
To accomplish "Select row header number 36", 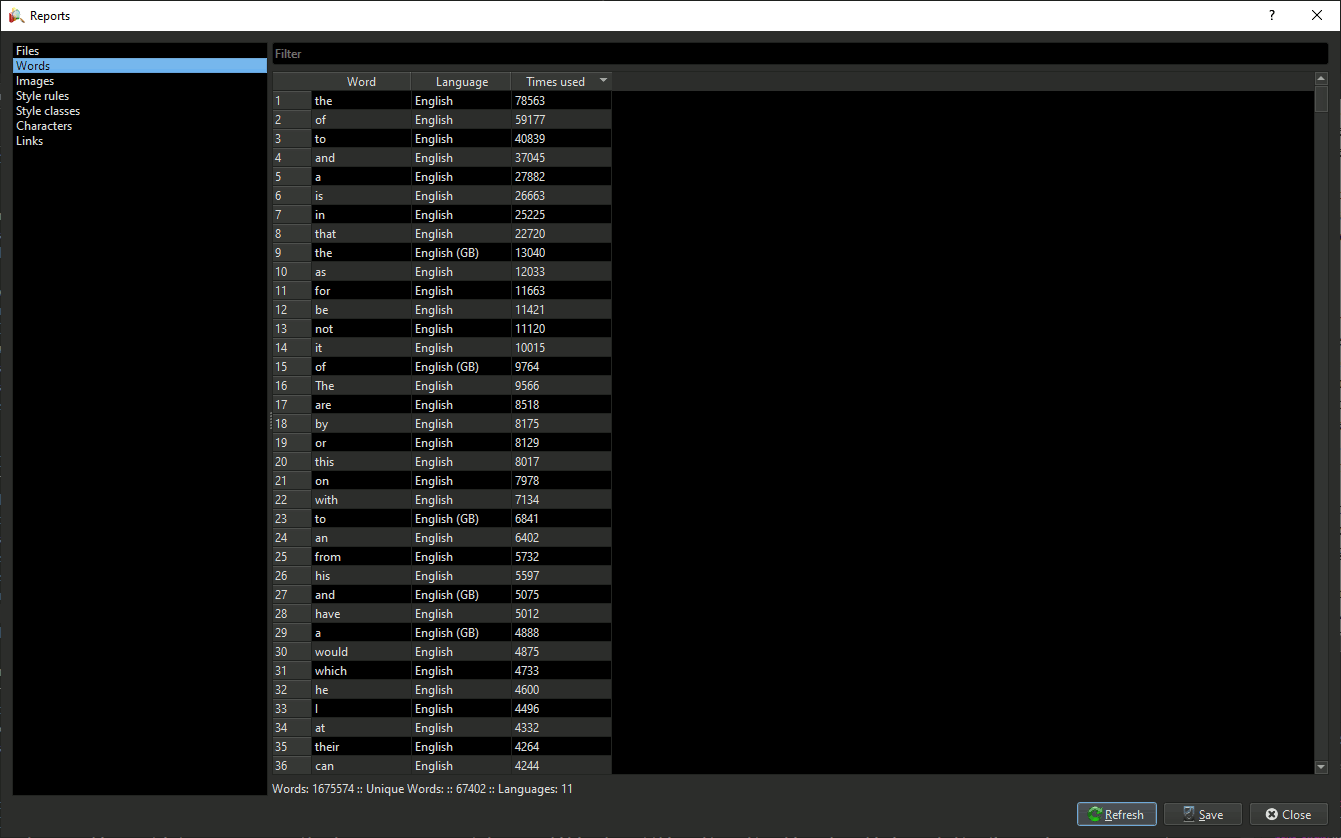I will (291, 766).
